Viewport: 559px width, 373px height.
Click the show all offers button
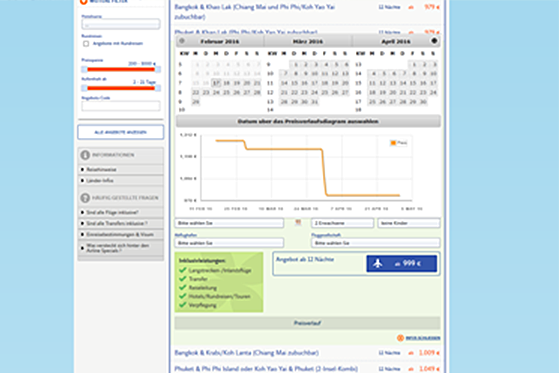120,132
